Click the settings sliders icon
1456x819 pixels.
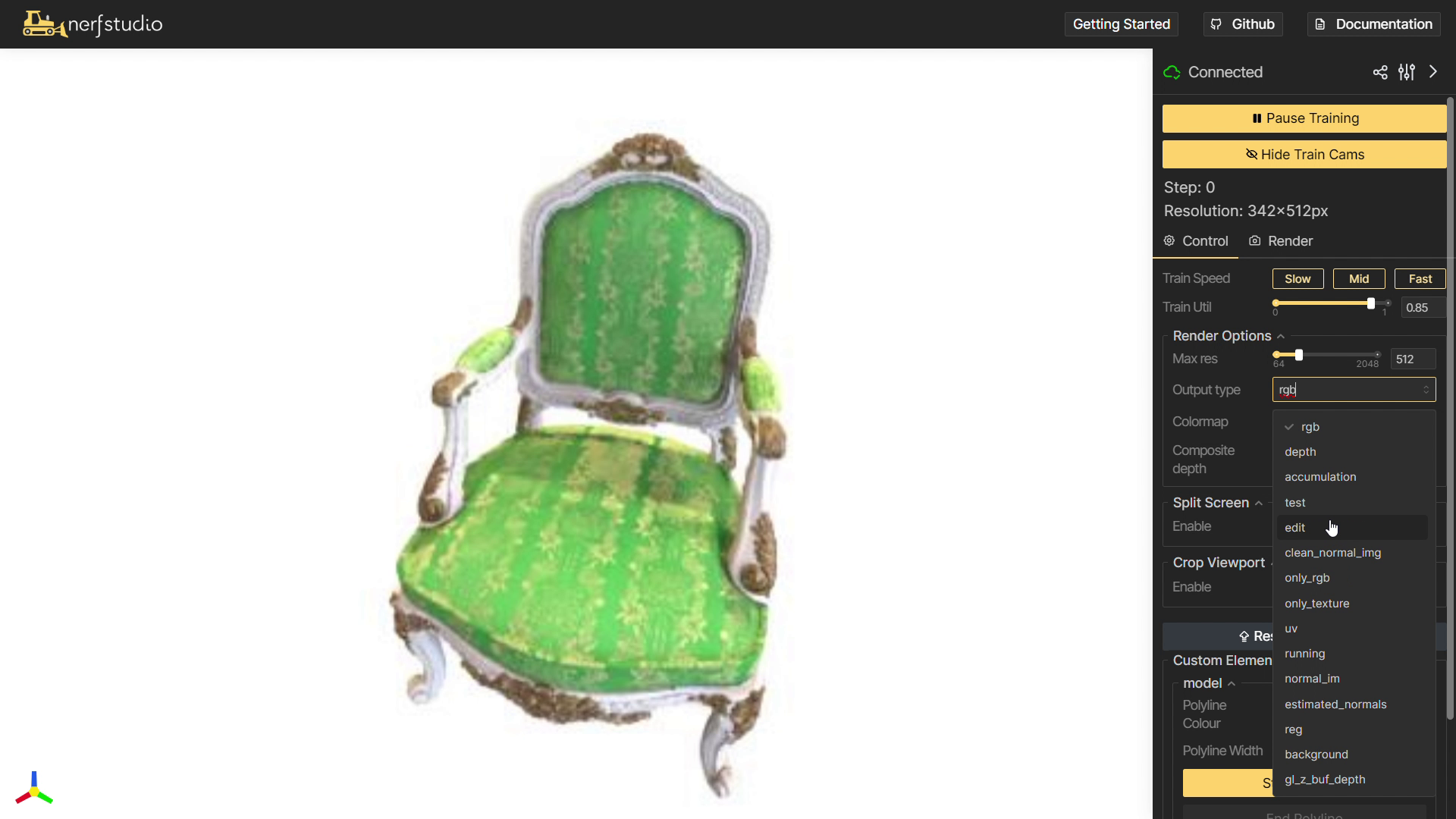1406,71
